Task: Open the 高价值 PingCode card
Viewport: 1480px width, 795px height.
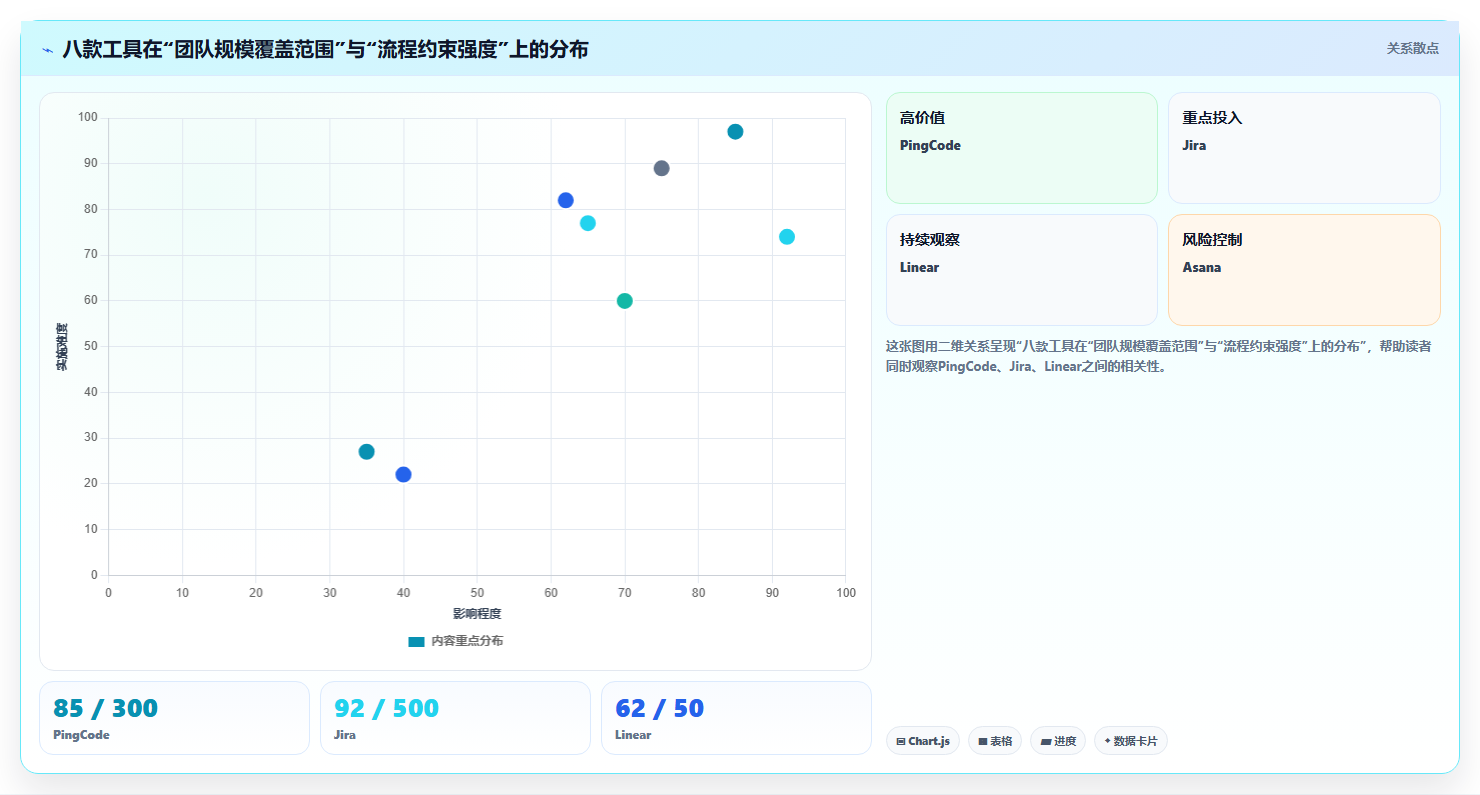Action: tap(1021, 148)
